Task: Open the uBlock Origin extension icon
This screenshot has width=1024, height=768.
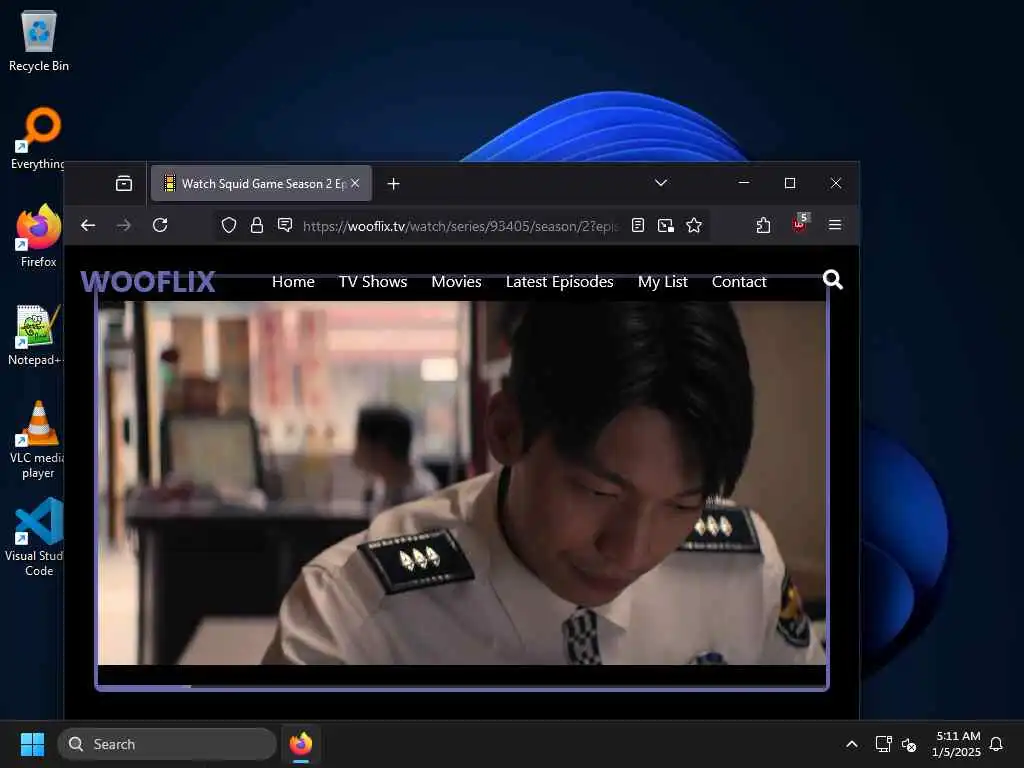Action: [x=800, y=223]
